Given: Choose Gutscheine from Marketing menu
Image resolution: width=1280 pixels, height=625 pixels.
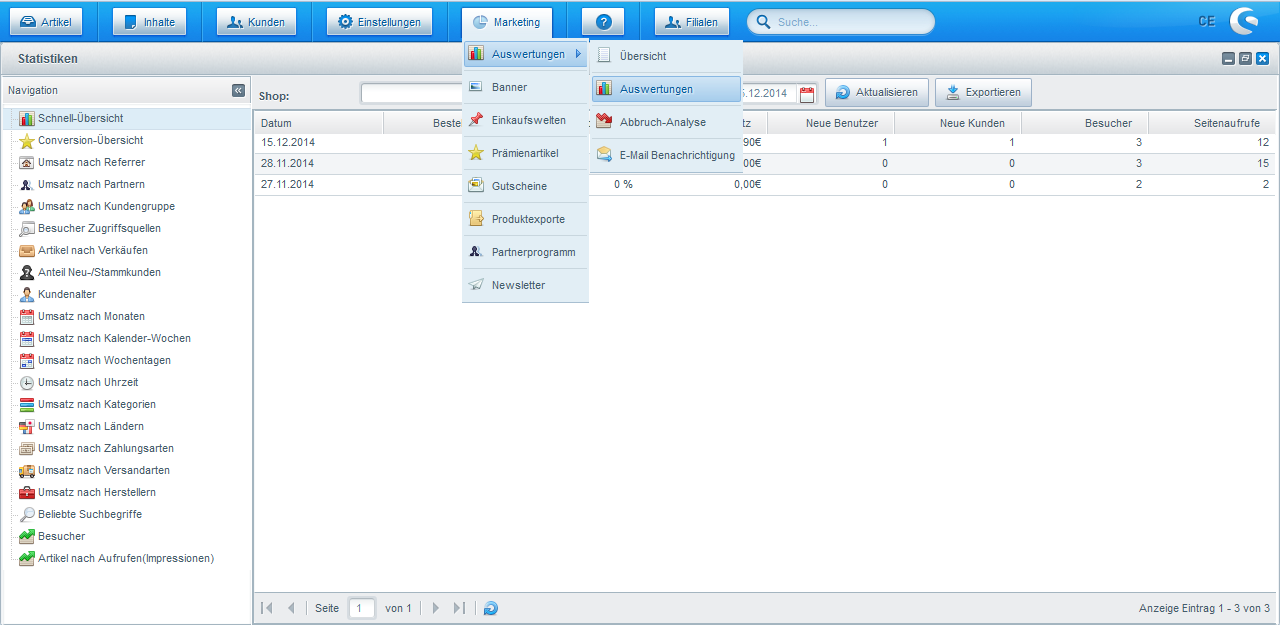Looking at the screenshot, I should click(518, 186).
